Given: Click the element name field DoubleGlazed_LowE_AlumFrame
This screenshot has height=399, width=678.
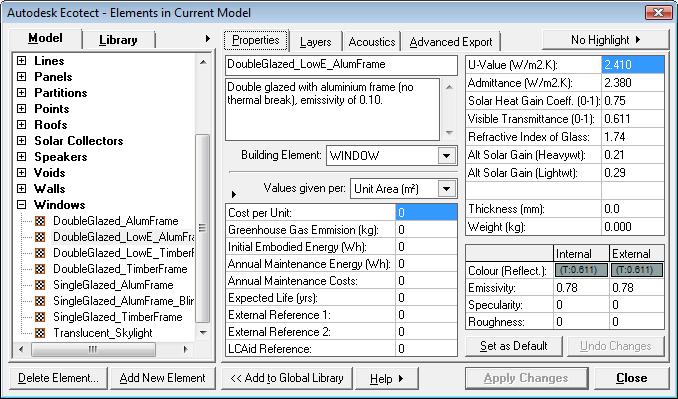Looking at the screenshot, I should (341, 65).
